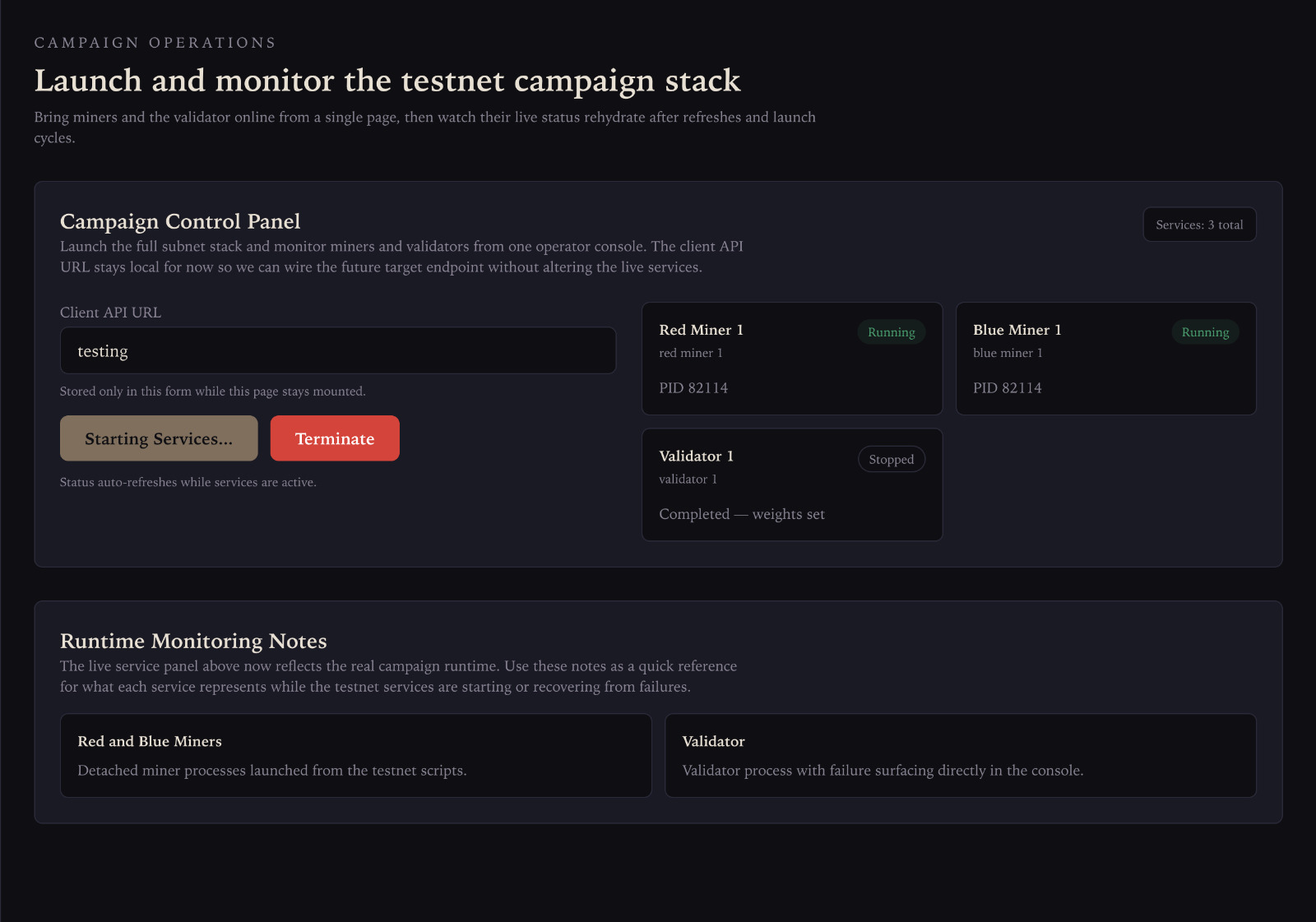Click Running status badge on Red Miner 1
The width and height of the screenshot is (1316, 922).
(x=891, y=332)
